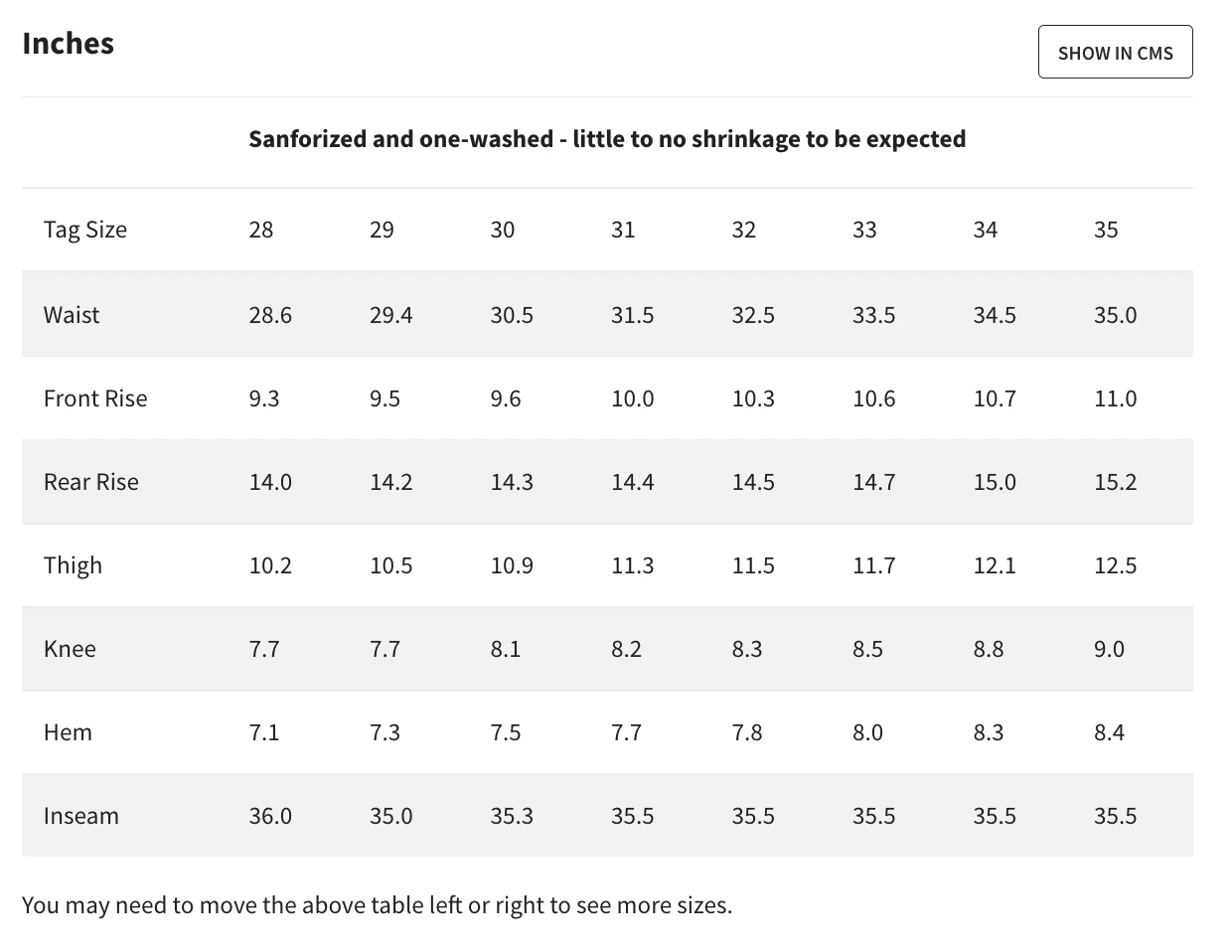Image resolution: width=1232 pixels, height=952 pixels.
Task: Click the Hem row label
Action: tap(68, 732)
